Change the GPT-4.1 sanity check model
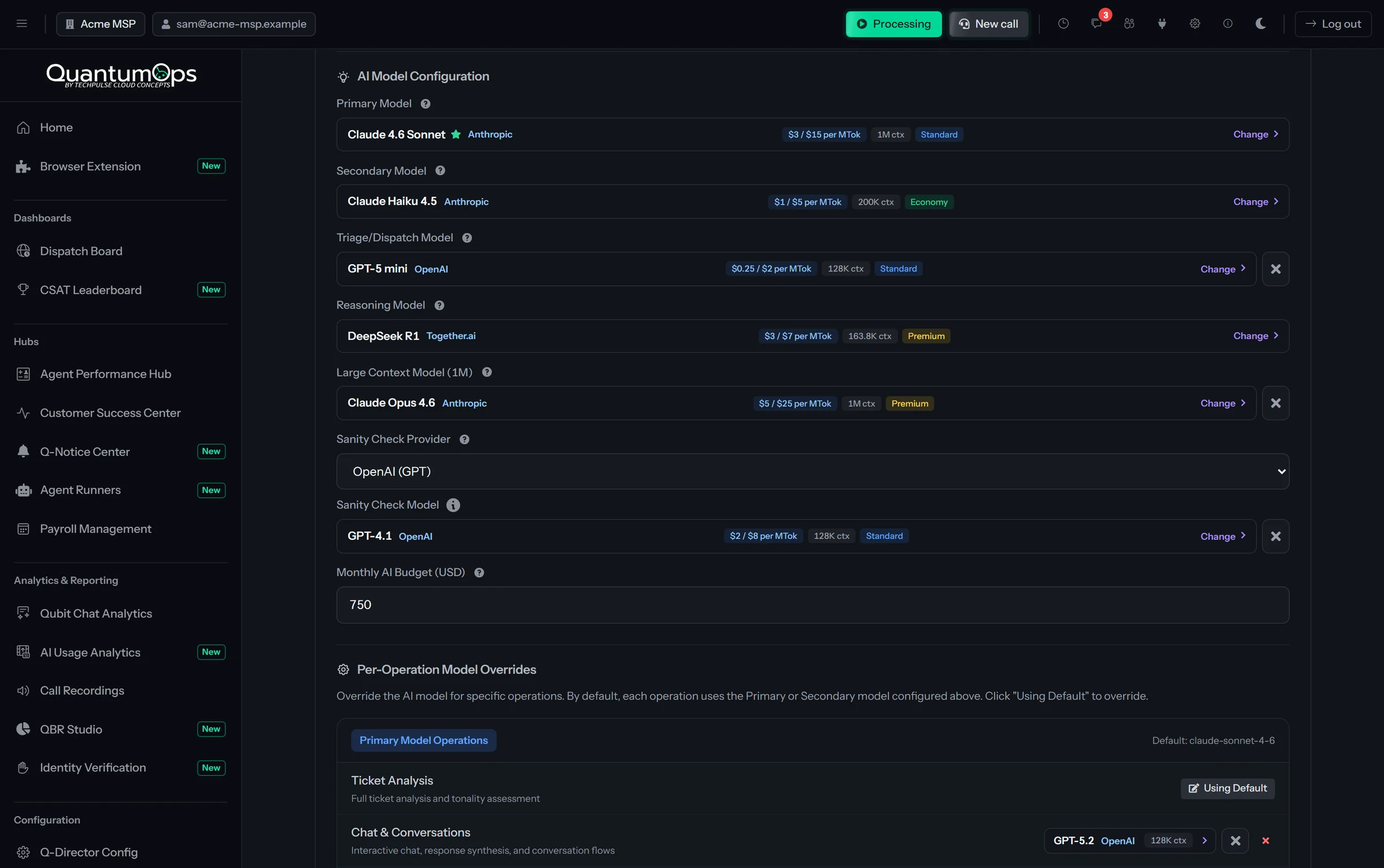The image size is (1384, 868). (x=1223, y=536)
